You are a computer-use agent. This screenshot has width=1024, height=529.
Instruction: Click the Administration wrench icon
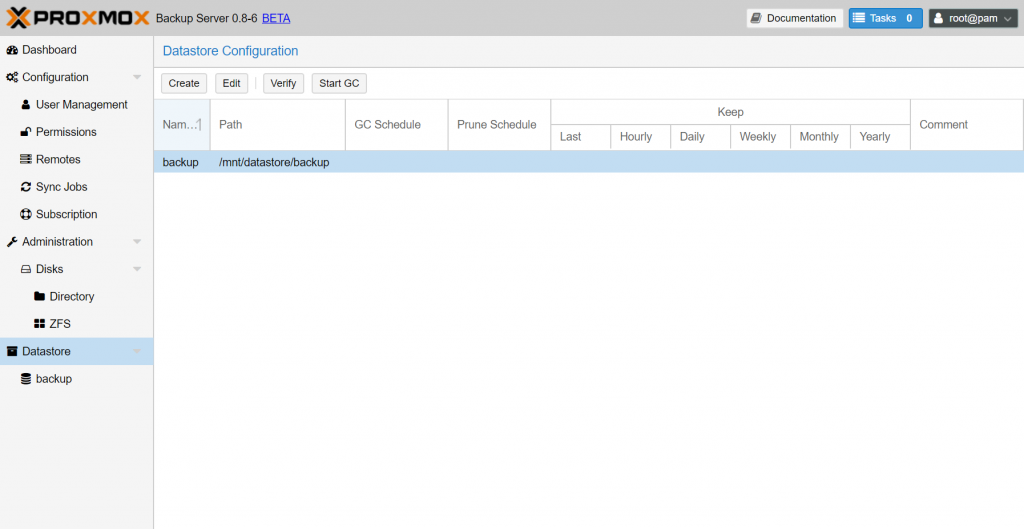[12, 242]
